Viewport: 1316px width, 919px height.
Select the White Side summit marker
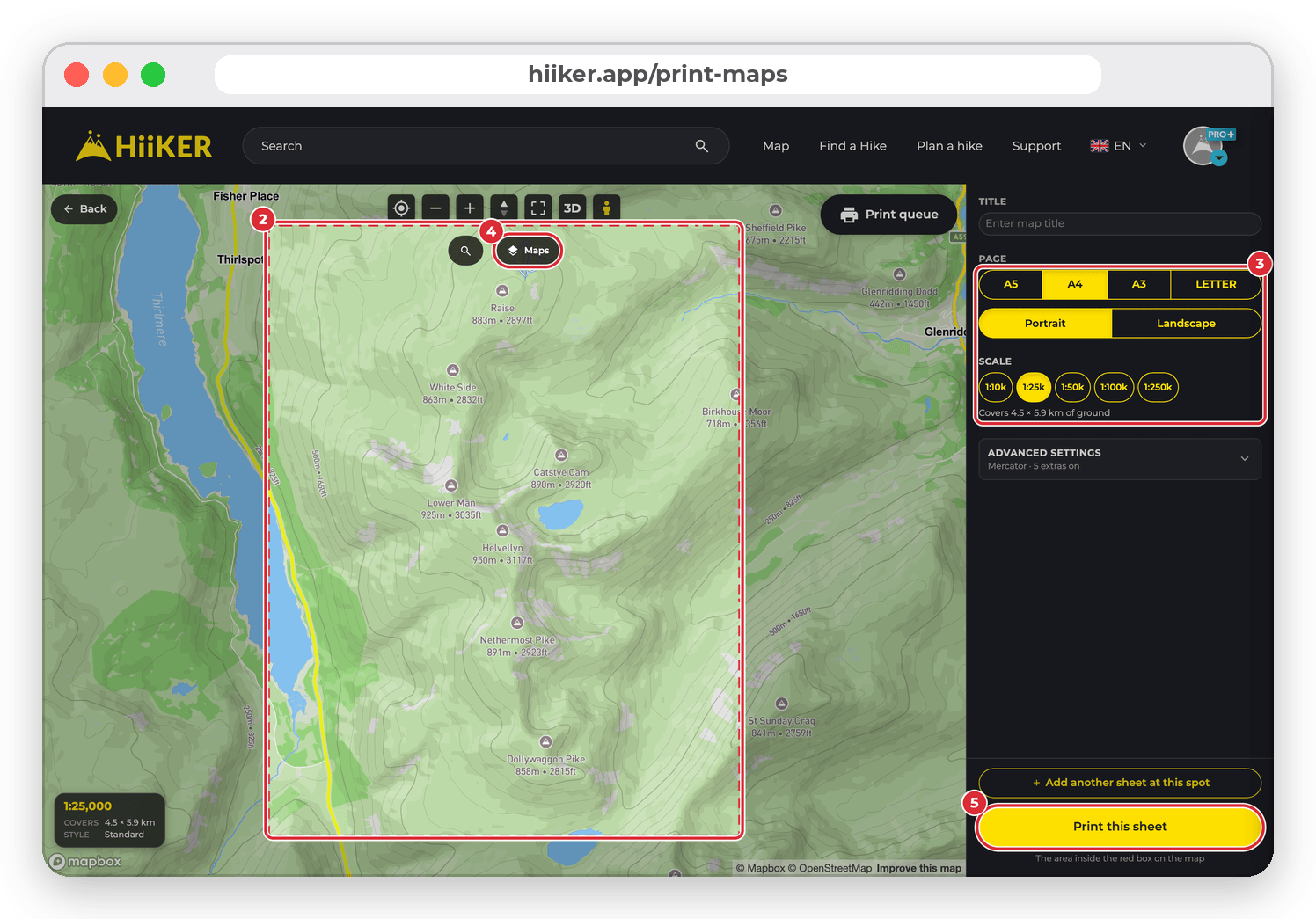click(x=453, y=370)
